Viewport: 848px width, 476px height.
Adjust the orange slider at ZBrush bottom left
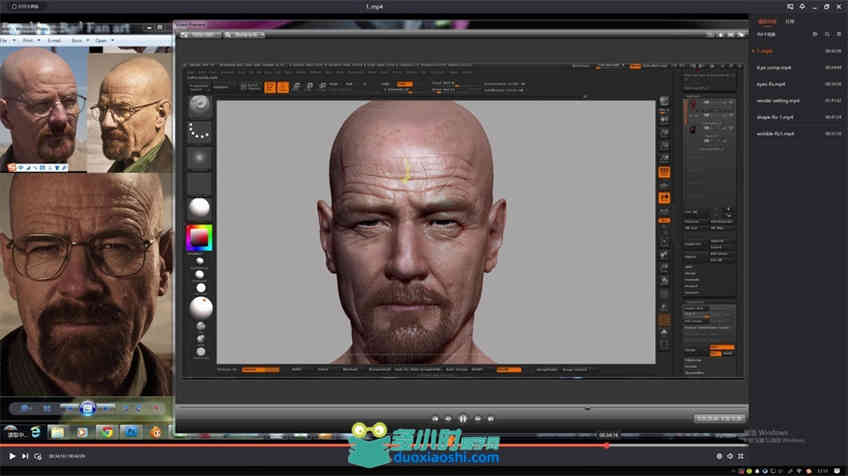point(260,369)
